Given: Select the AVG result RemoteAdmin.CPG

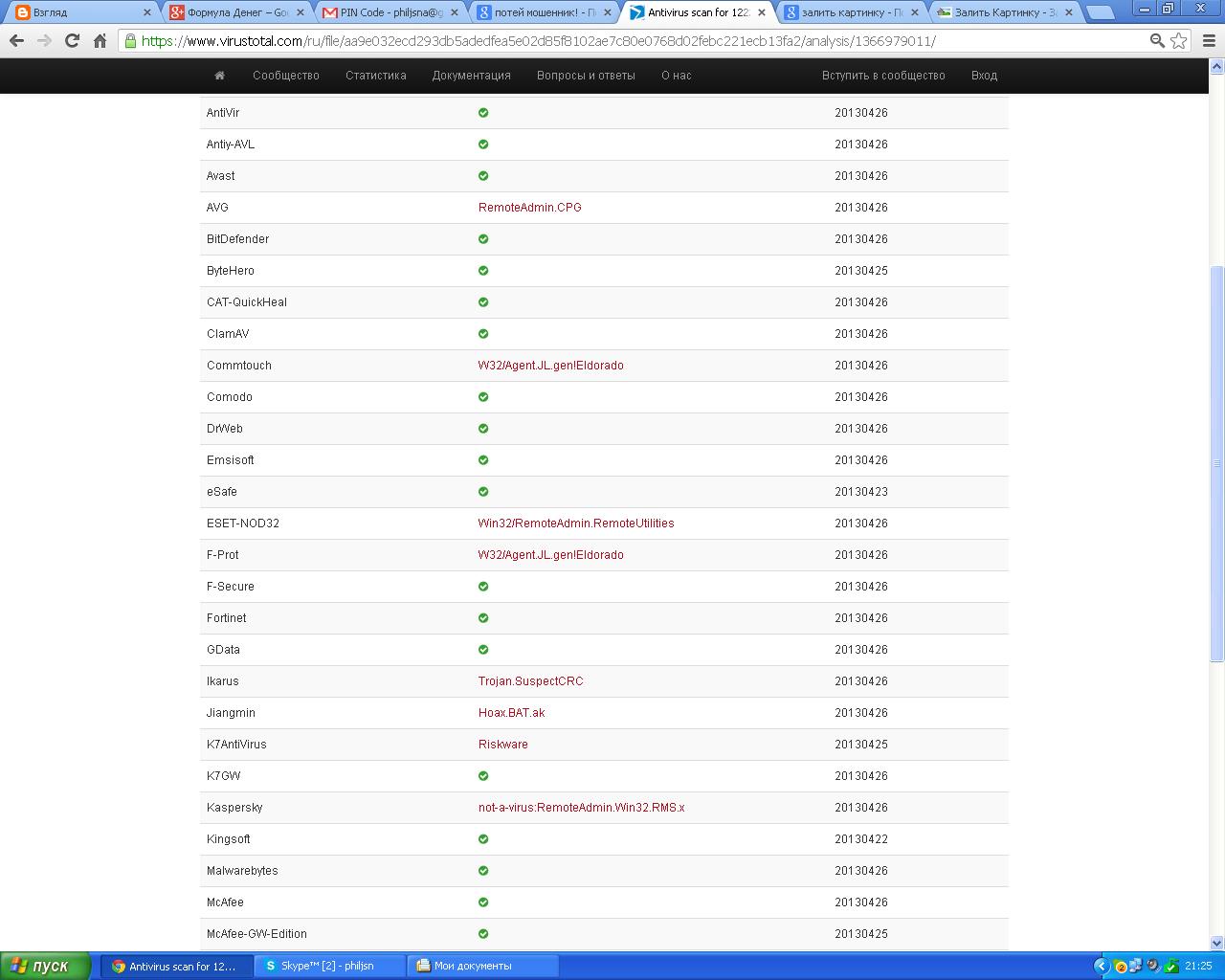Looking at the screenshot, I should 530,208.
